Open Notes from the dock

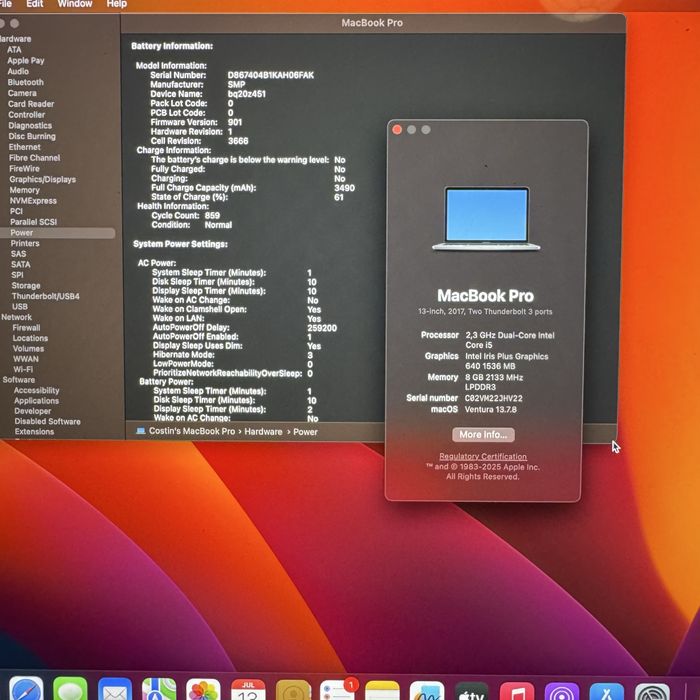click(x=382, y=691)
